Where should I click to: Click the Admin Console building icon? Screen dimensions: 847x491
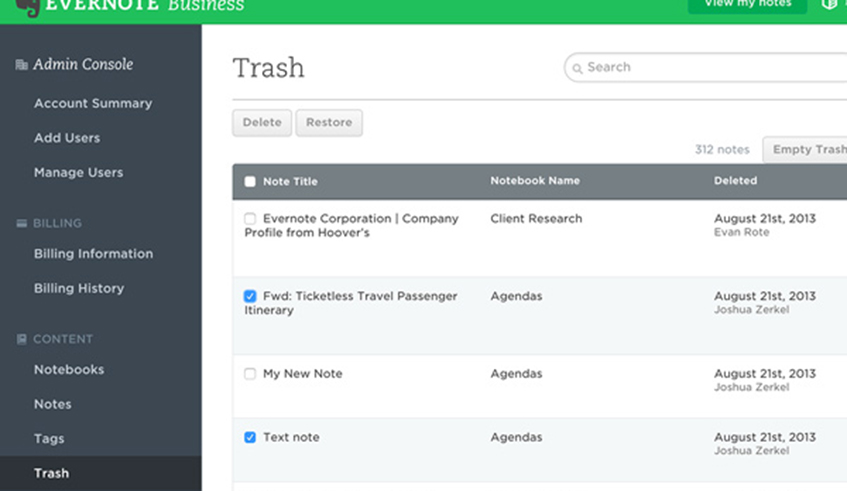point(21,65)
